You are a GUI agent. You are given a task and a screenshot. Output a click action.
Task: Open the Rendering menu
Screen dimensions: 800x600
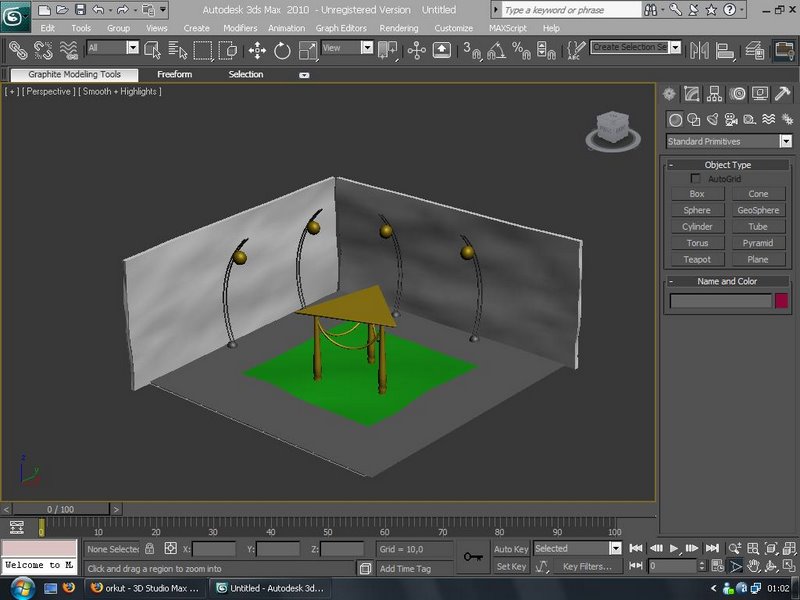click(x=399, y=28)
